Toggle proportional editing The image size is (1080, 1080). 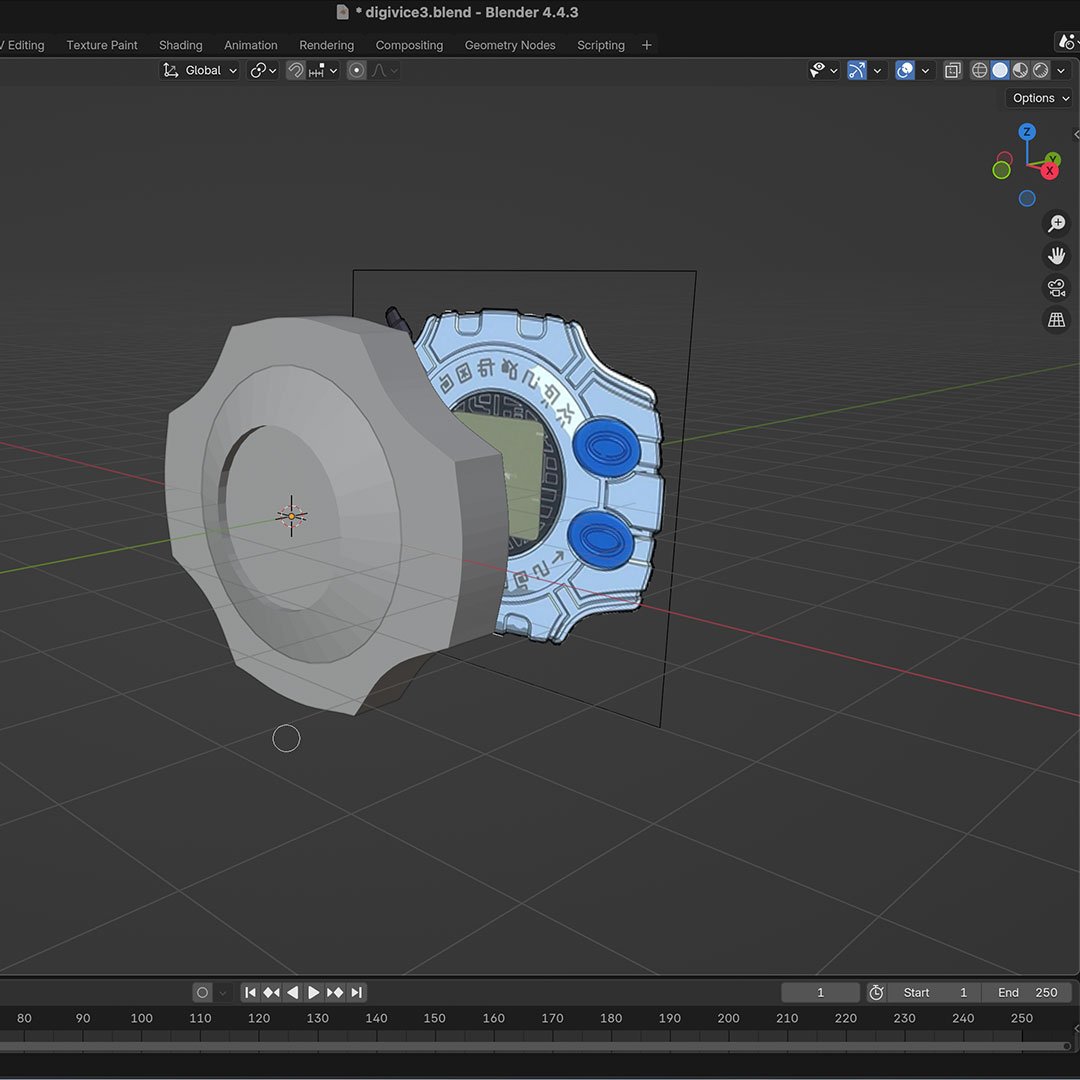coord(356,70)
